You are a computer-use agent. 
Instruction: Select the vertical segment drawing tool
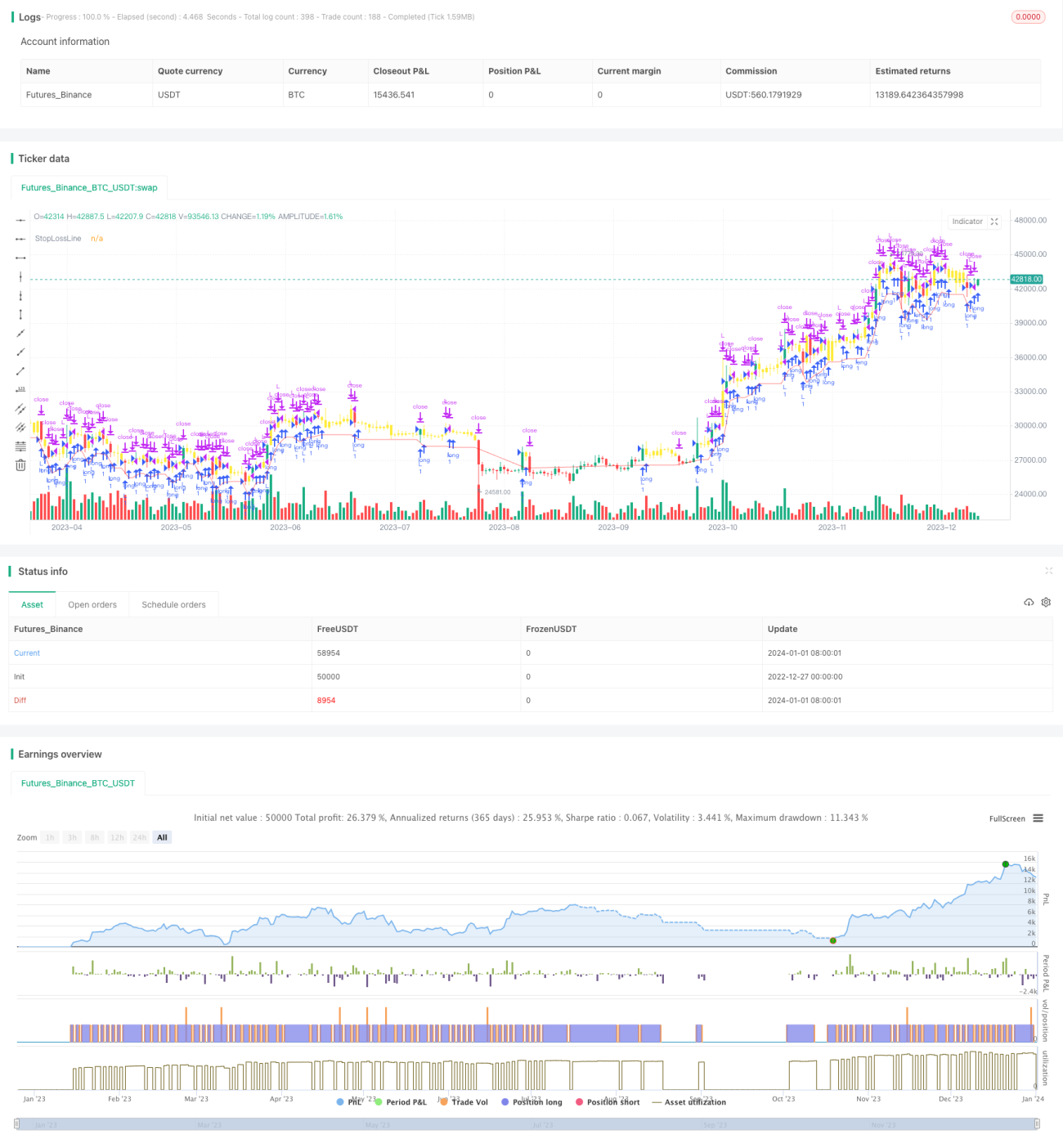click(20, 314)
